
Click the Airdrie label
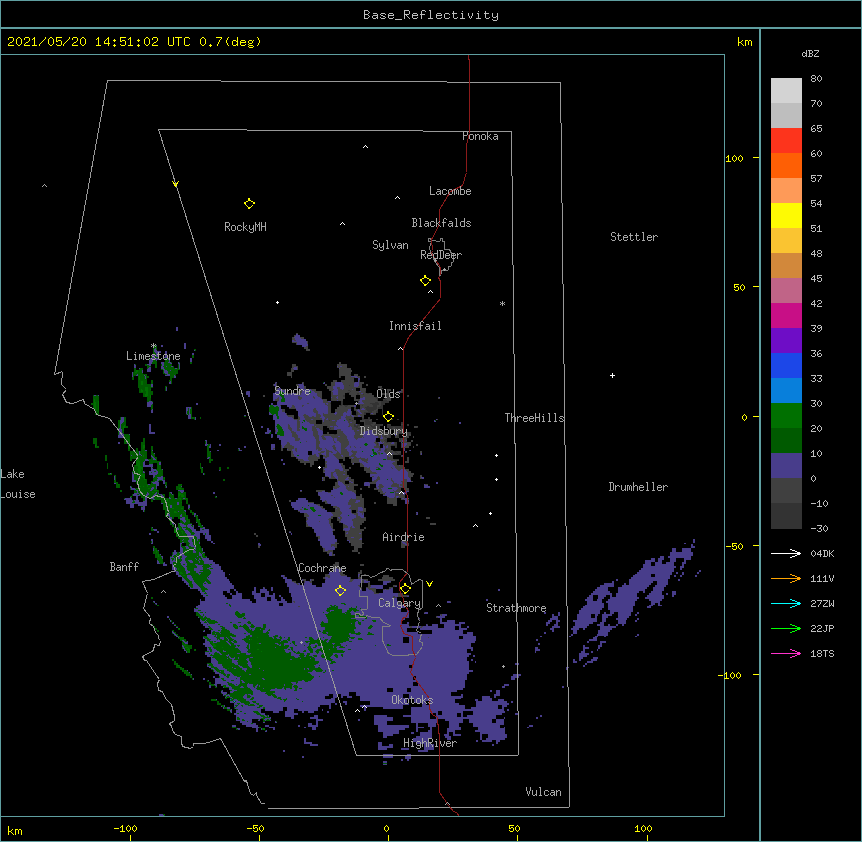click(404, 537)
